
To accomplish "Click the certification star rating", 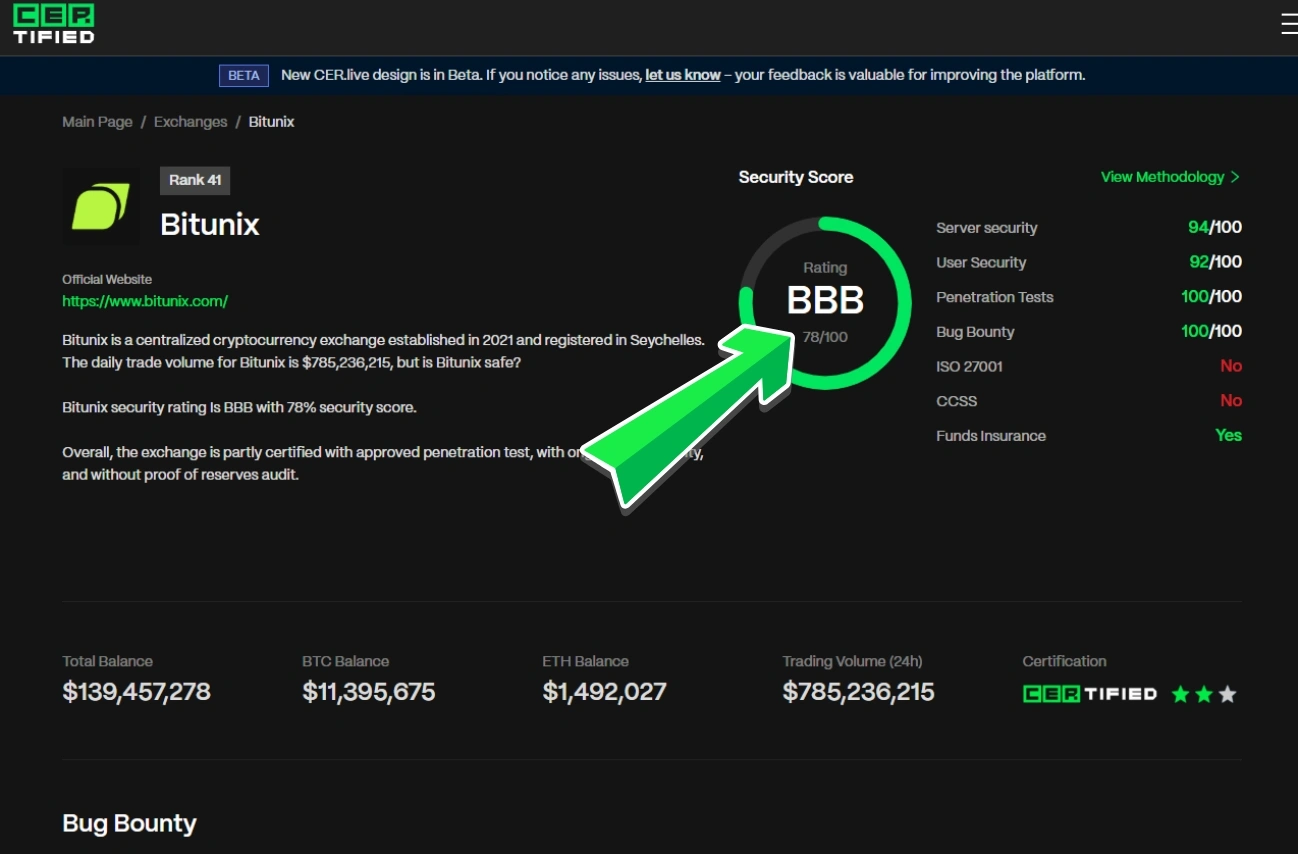I will coord(1204,694).
